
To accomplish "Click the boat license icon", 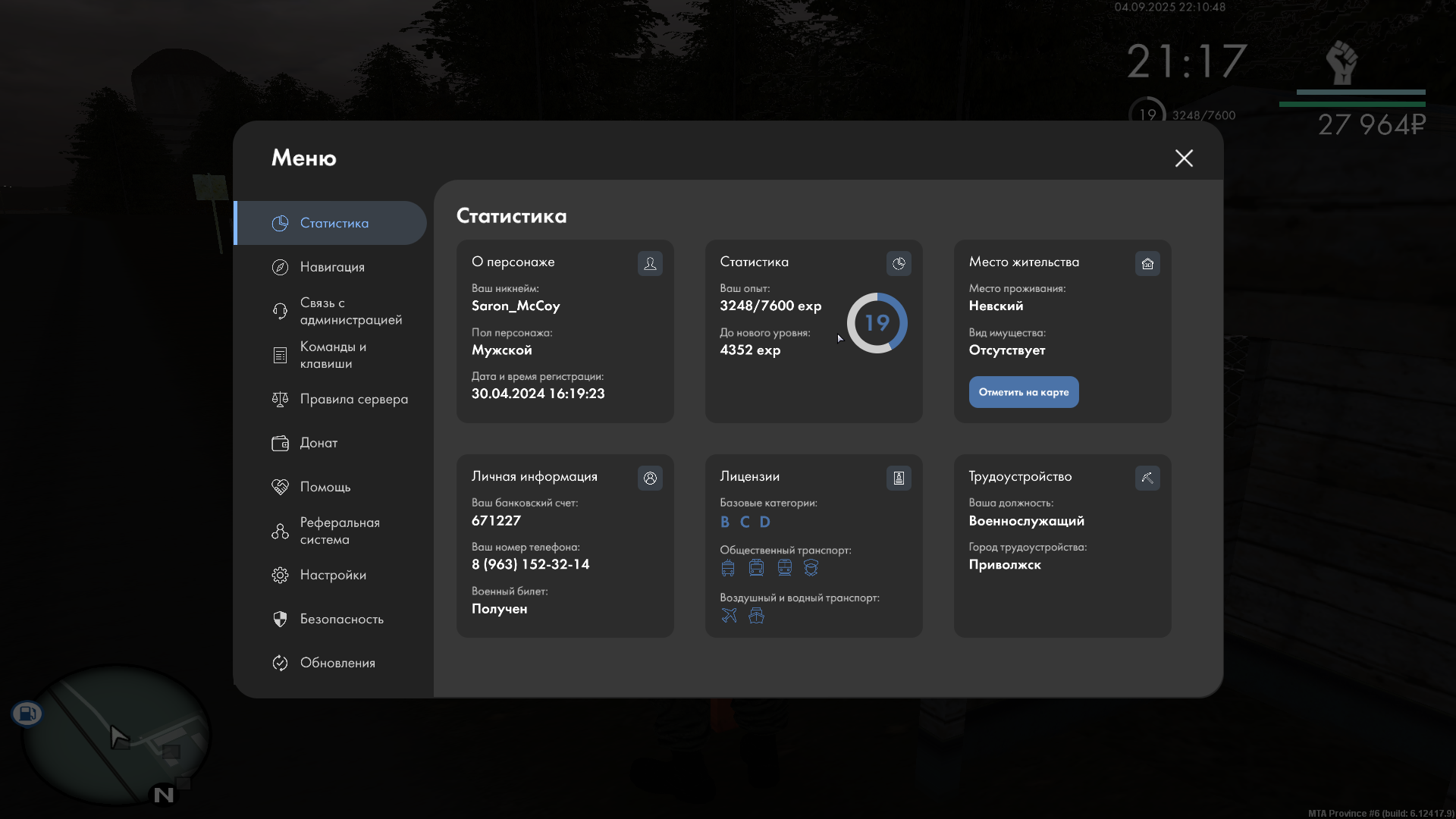I will [756, 615].
